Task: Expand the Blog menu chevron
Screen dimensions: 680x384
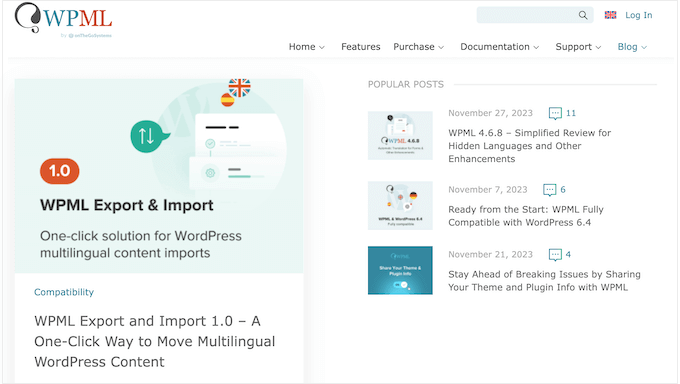Action: (644, 47)
